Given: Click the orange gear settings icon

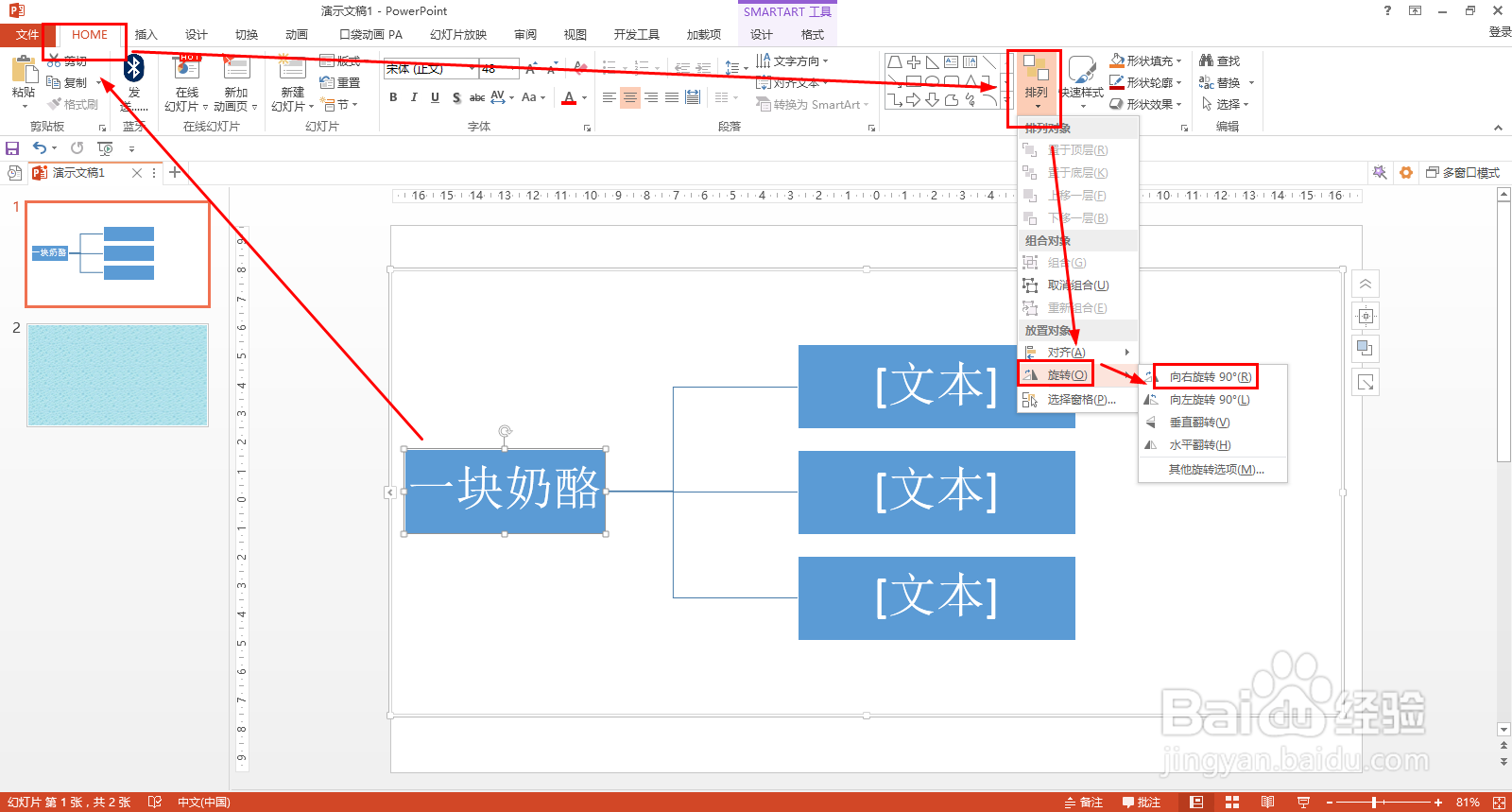Looking at the screenshot, I should tap(1406, 172).
